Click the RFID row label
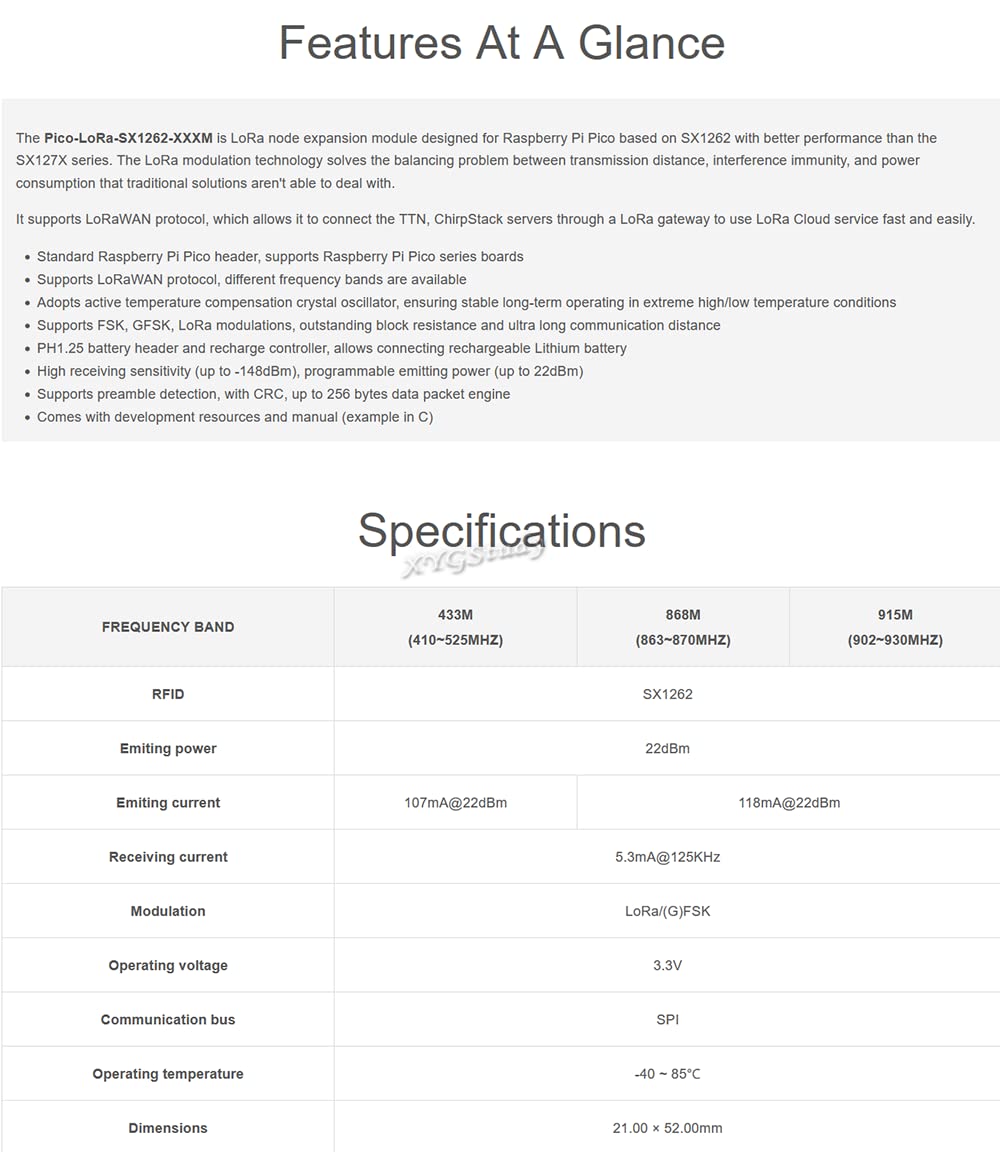The height and width of the screenshot is (1152, 1000). pos(168,694)
